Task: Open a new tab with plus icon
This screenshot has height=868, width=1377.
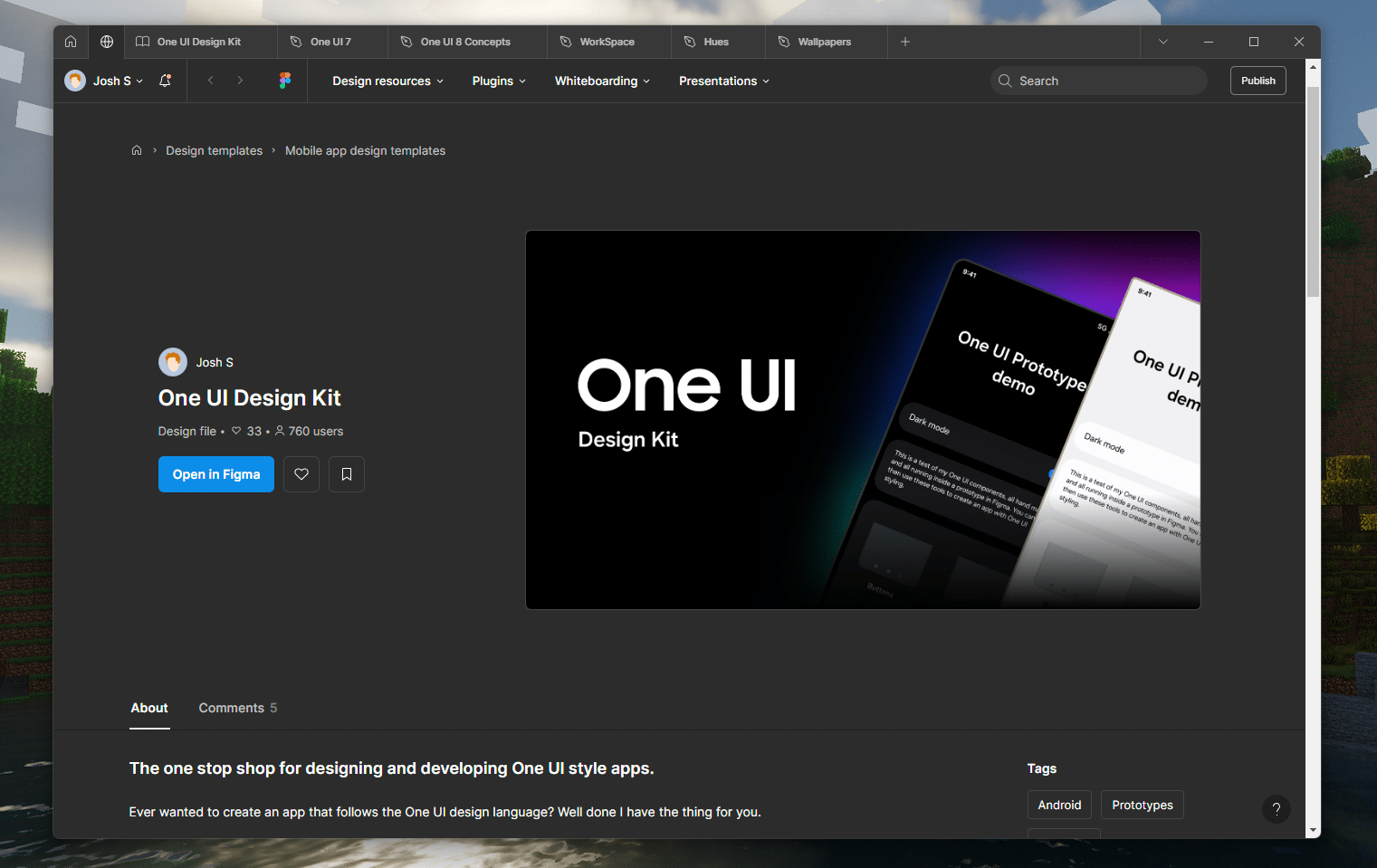Action: [x=904, y=42]
